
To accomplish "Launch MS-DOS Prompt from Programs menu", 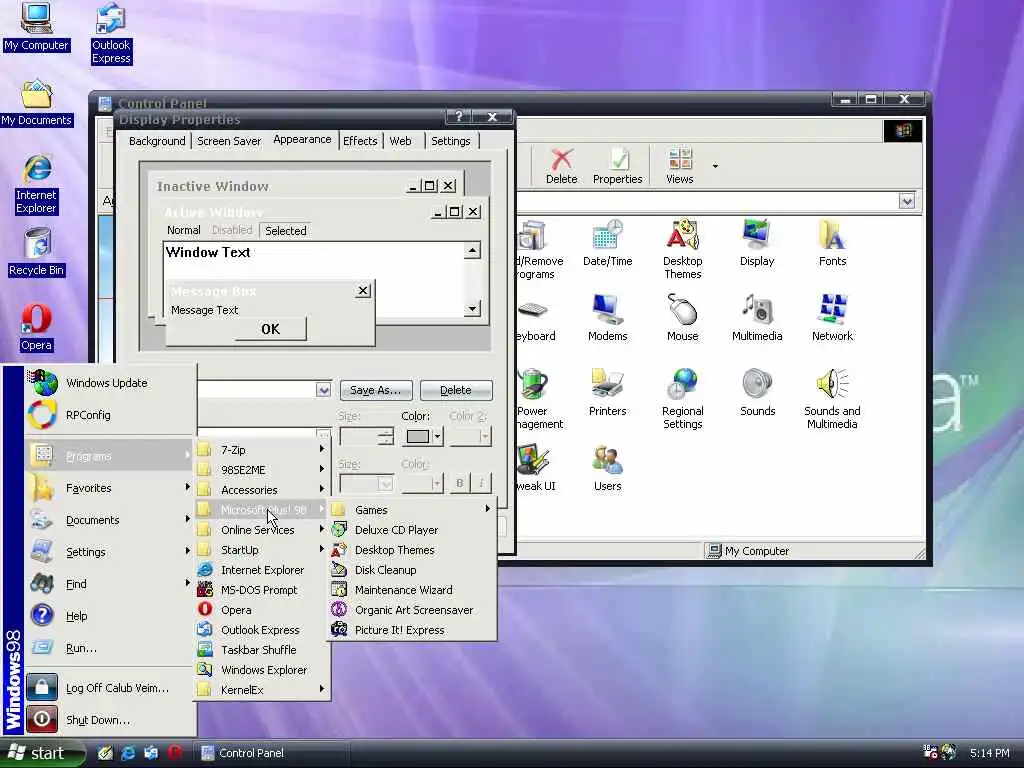I will tap(261, 590).
